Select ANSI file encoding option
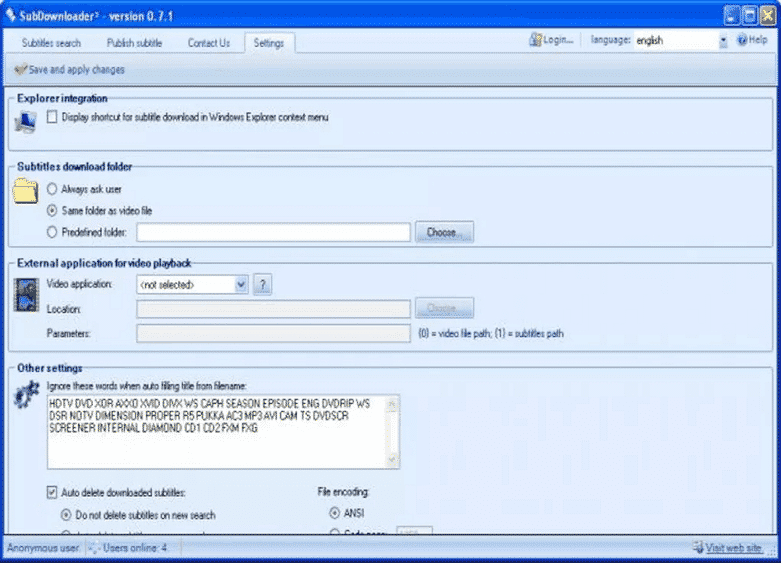781x563 pixels. click(x=334, y=512)
